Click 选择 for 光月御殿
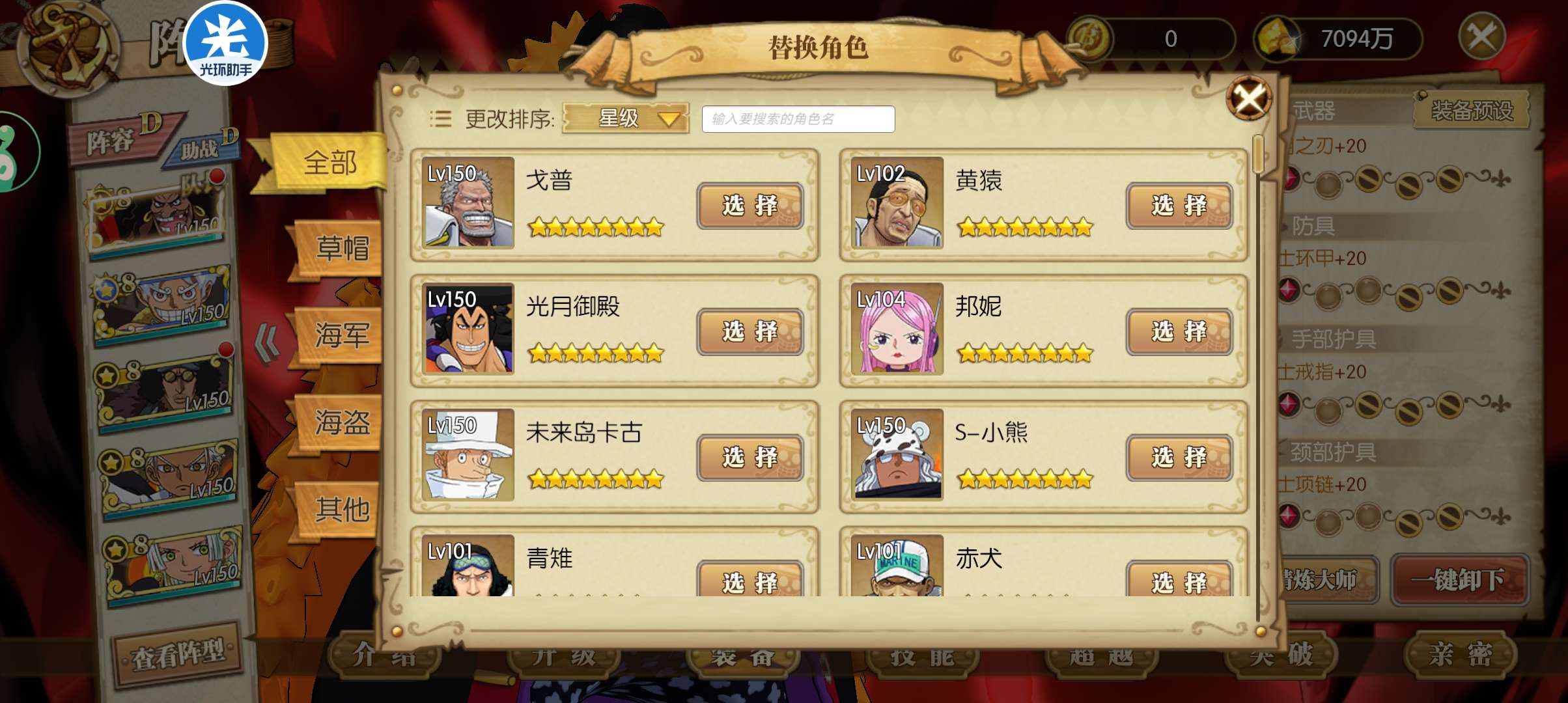 750,331
